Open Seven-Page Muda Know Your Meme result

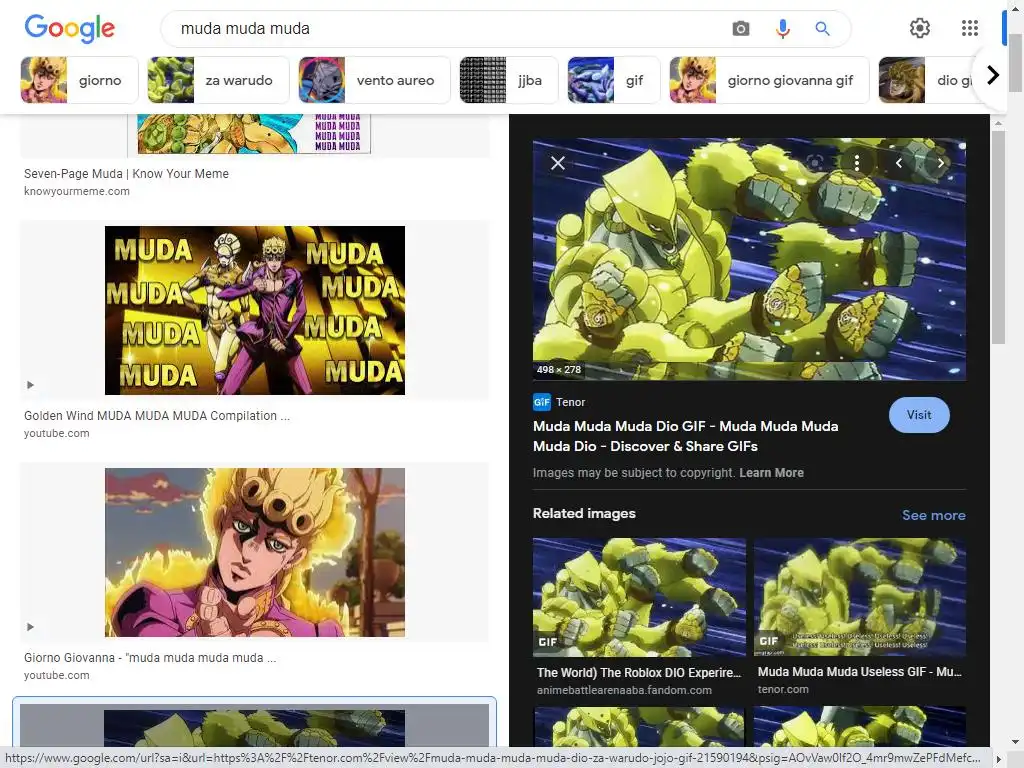(126, 174)
